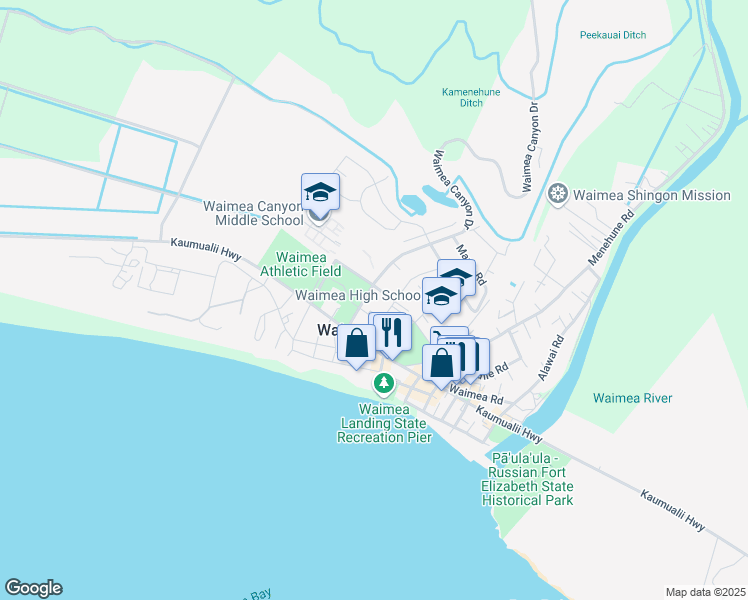Viewport: 748px width, 600px height.
Task: Click the shopping bag marker near Waimea Rd
Action: (441, 362)
